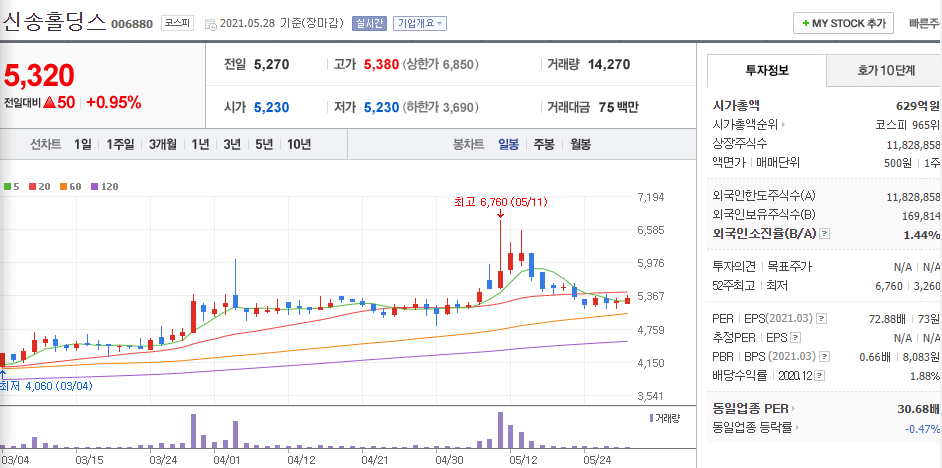Image resolution: width=942 pixels, height=468 pixels.
Task: Click 배당수익률 value 1.88%
Action: 924,376
